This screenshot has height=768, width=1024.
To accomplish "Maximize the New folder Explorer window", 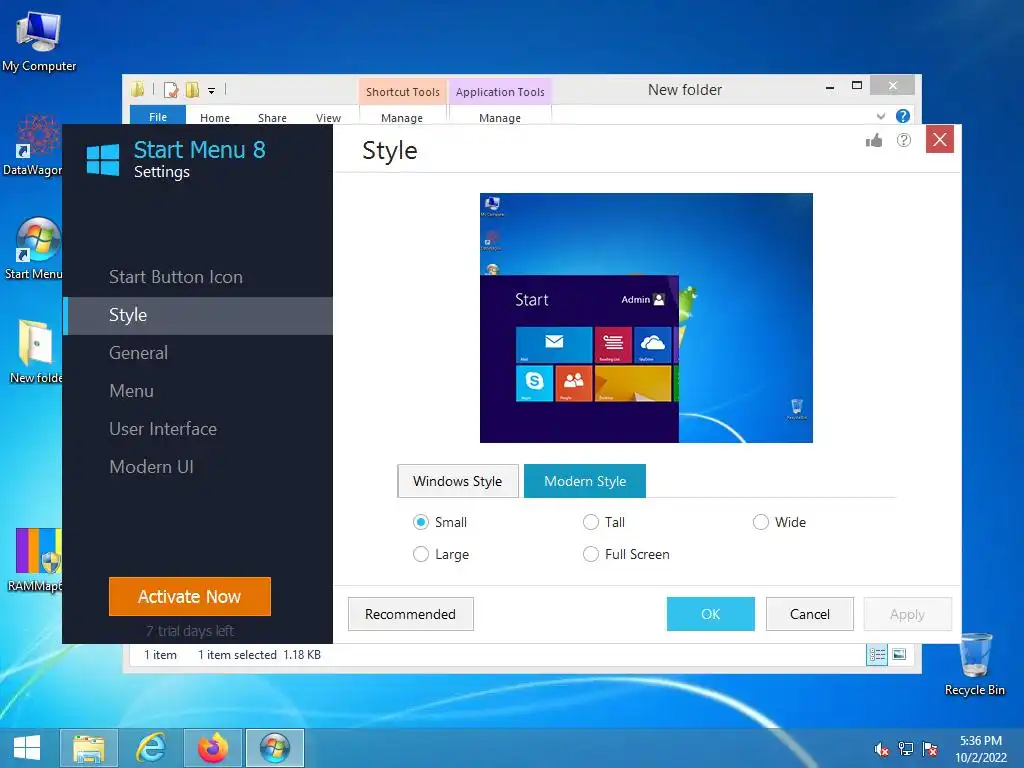I will coord(857,86).
